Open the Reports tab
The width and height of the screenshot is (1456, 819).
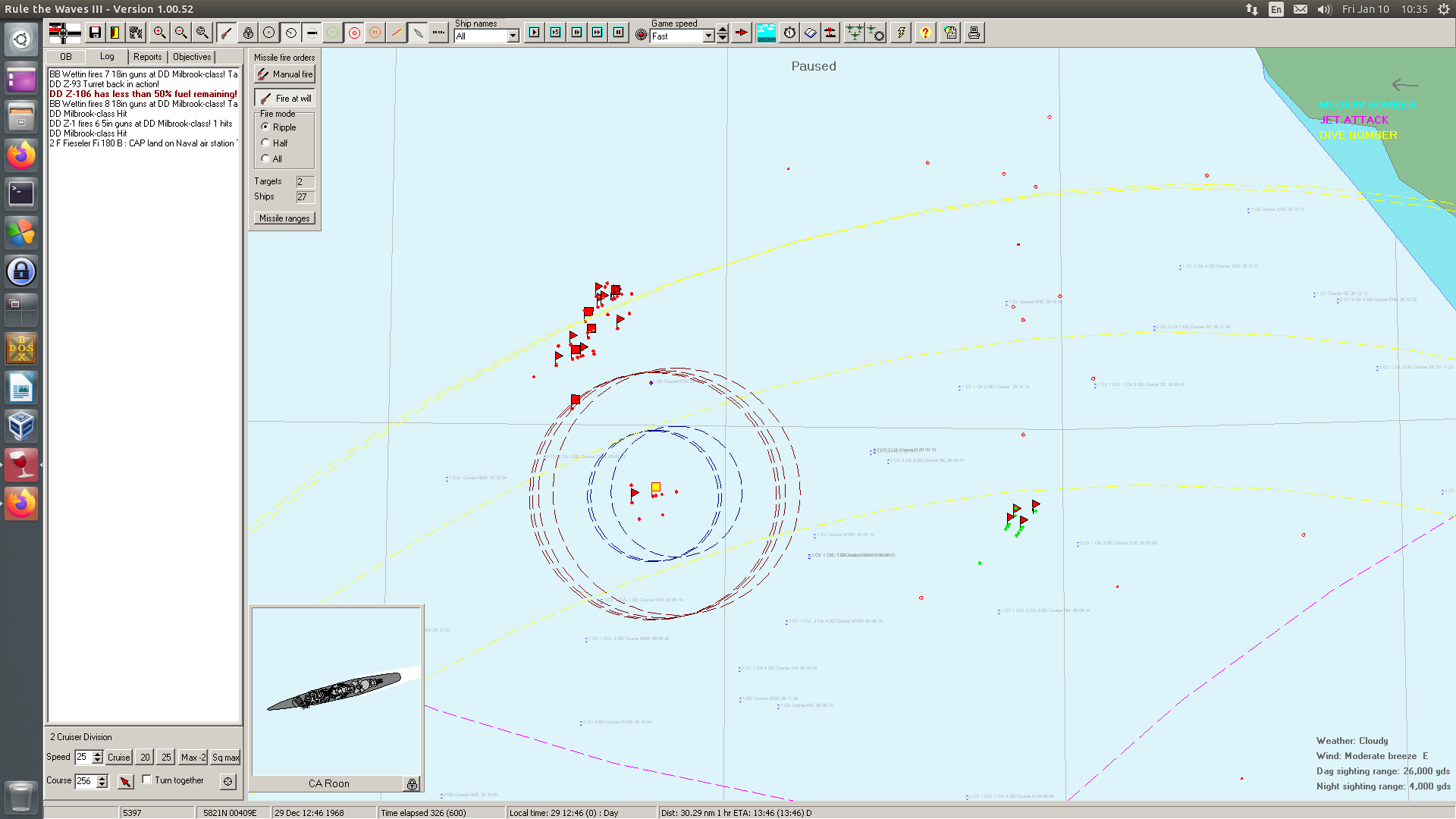click(148, 57)
